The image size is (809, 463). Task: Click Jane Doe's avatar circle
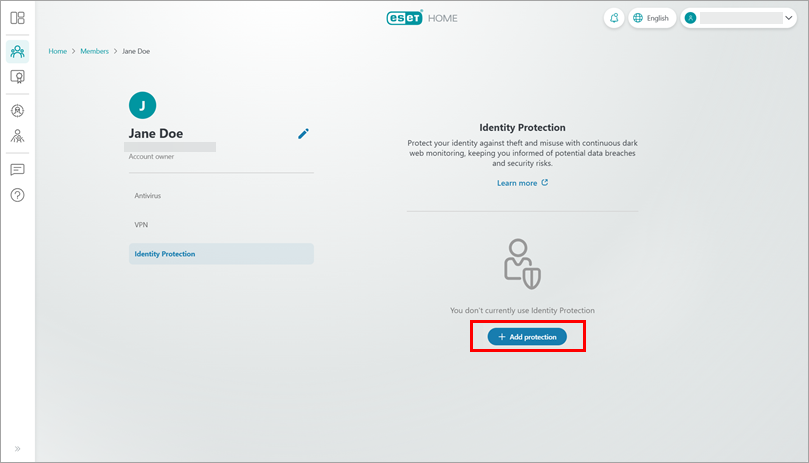click(x=142, y=104)
